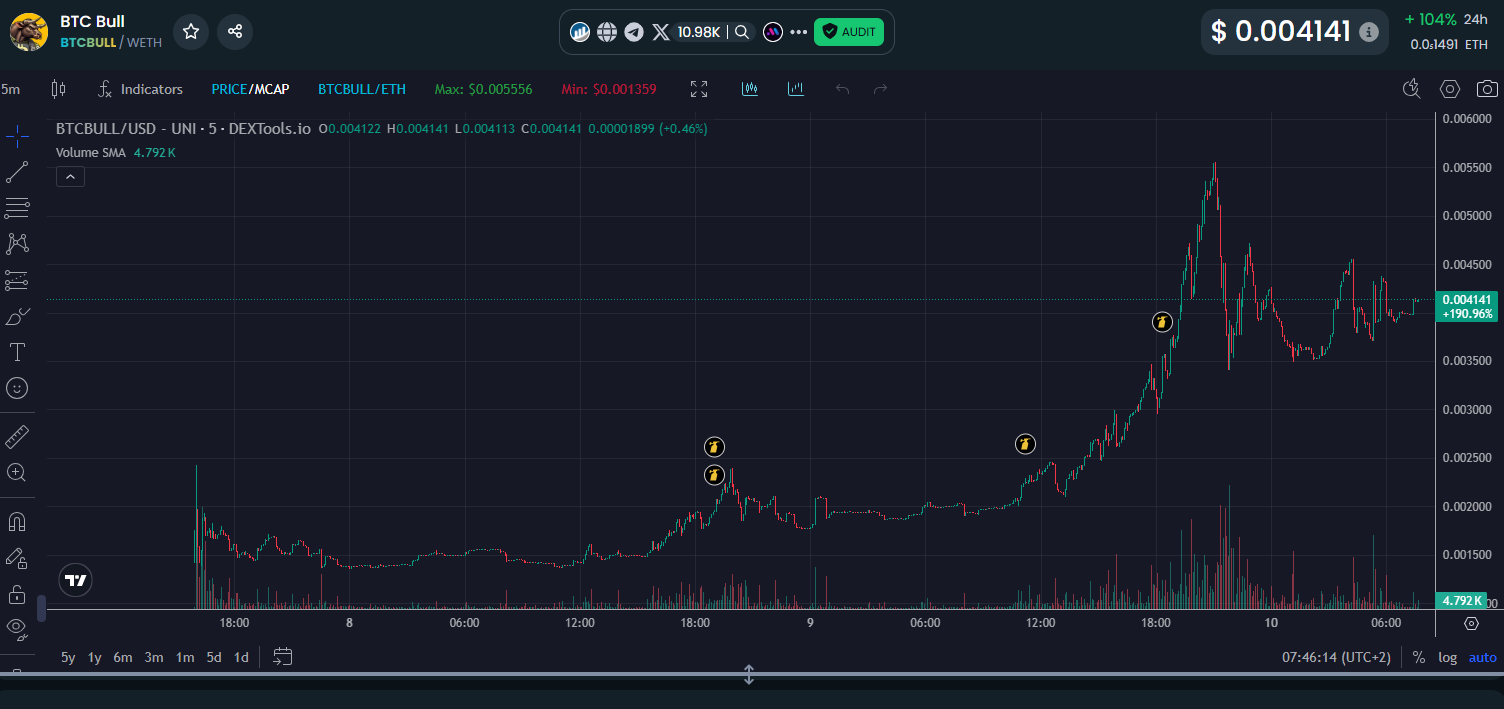This screenshot has width=1504, height=709.
Task: Toggle PRICE/MCAP chart mode
Action: 250,89
